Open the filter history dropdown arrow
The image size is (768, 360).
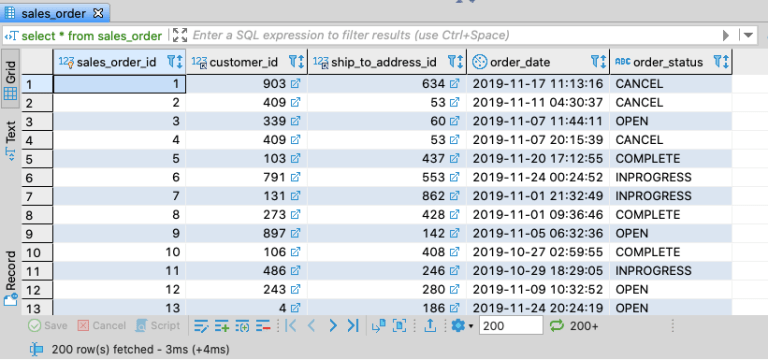pos(748,35)
